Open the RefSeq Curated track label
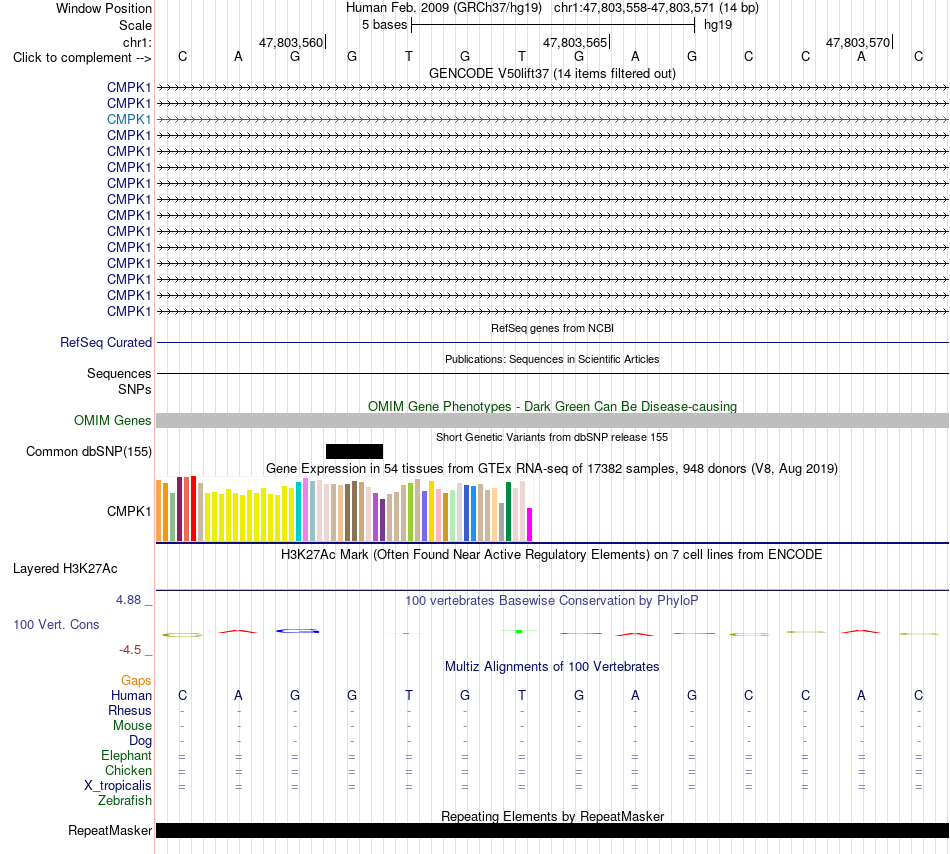Viewport: 950px width, 854px height. 106,342
